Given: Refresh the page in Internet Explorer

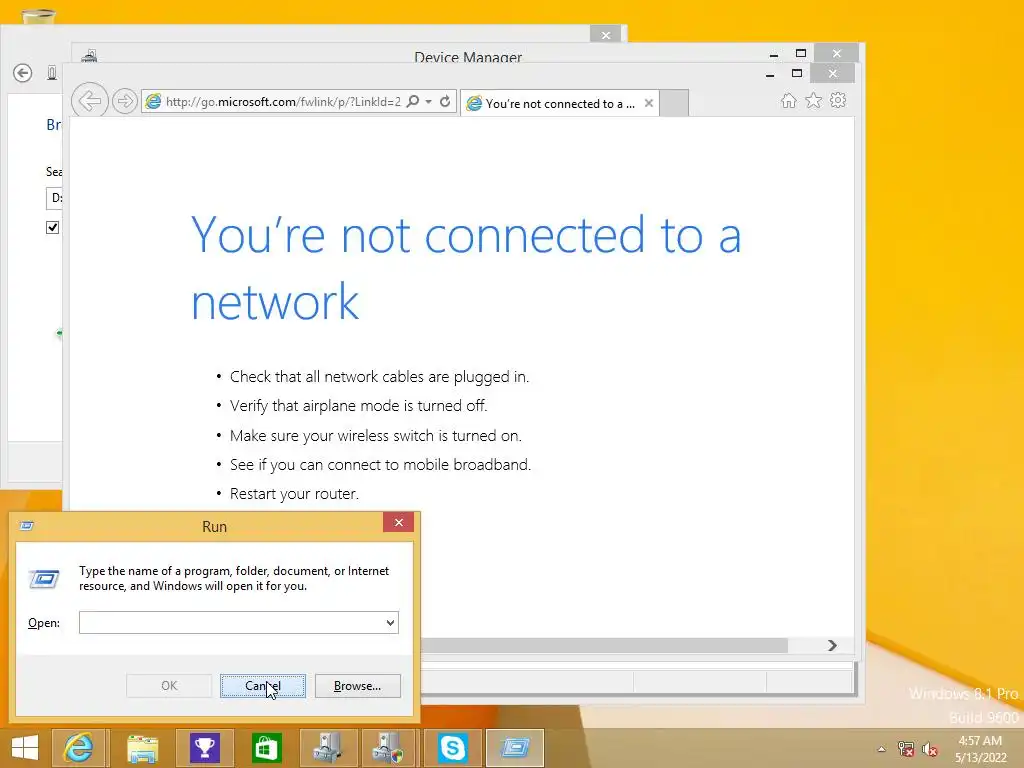Looking at the screenshot, I should [x=445, y=102].
